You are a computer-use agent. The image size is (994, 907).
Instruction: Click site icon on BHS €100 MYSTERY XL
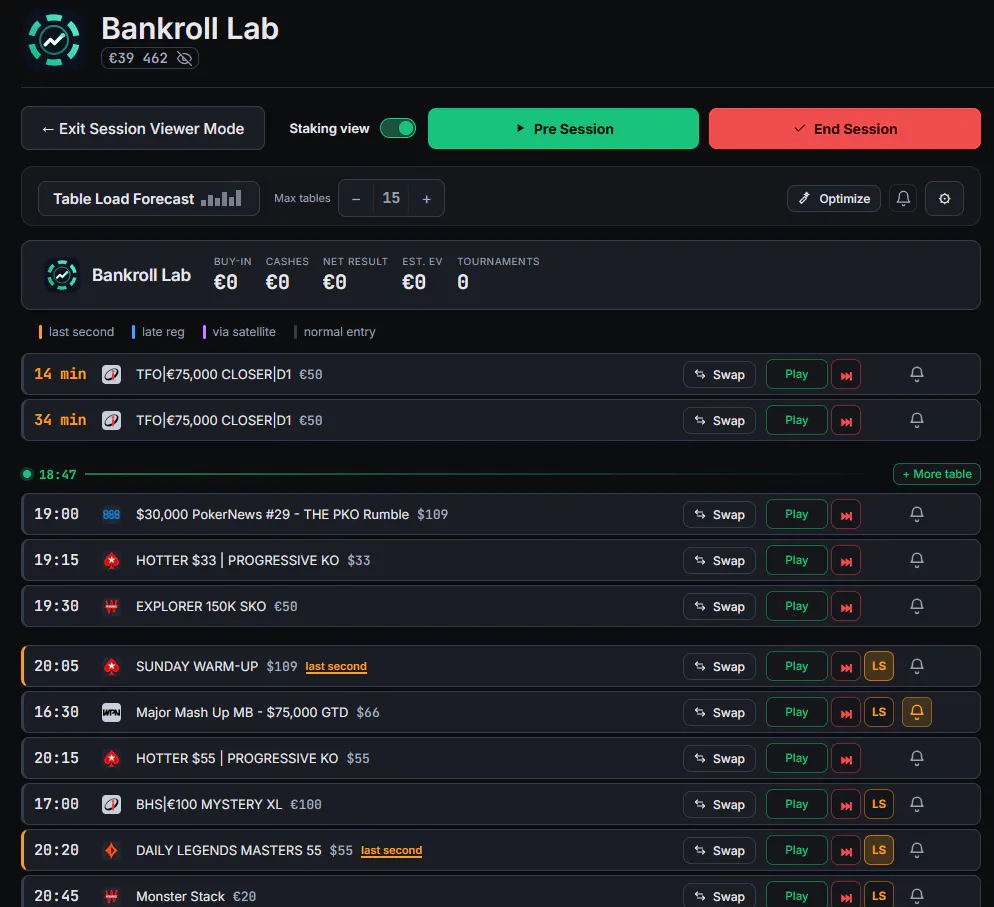tap(112, 804)
